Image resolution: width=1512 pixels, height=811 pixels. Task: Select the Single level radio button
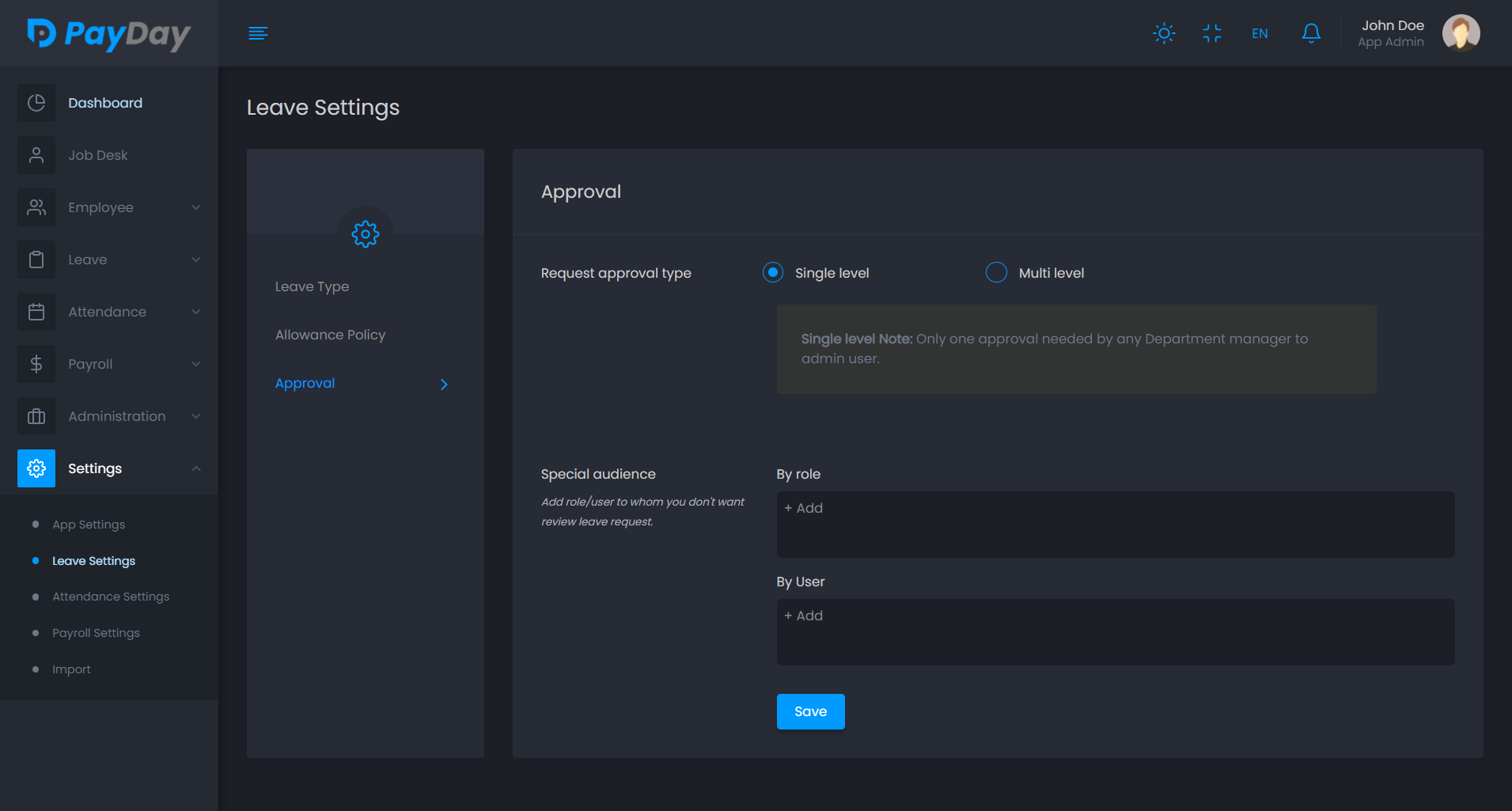click(773, 273)
